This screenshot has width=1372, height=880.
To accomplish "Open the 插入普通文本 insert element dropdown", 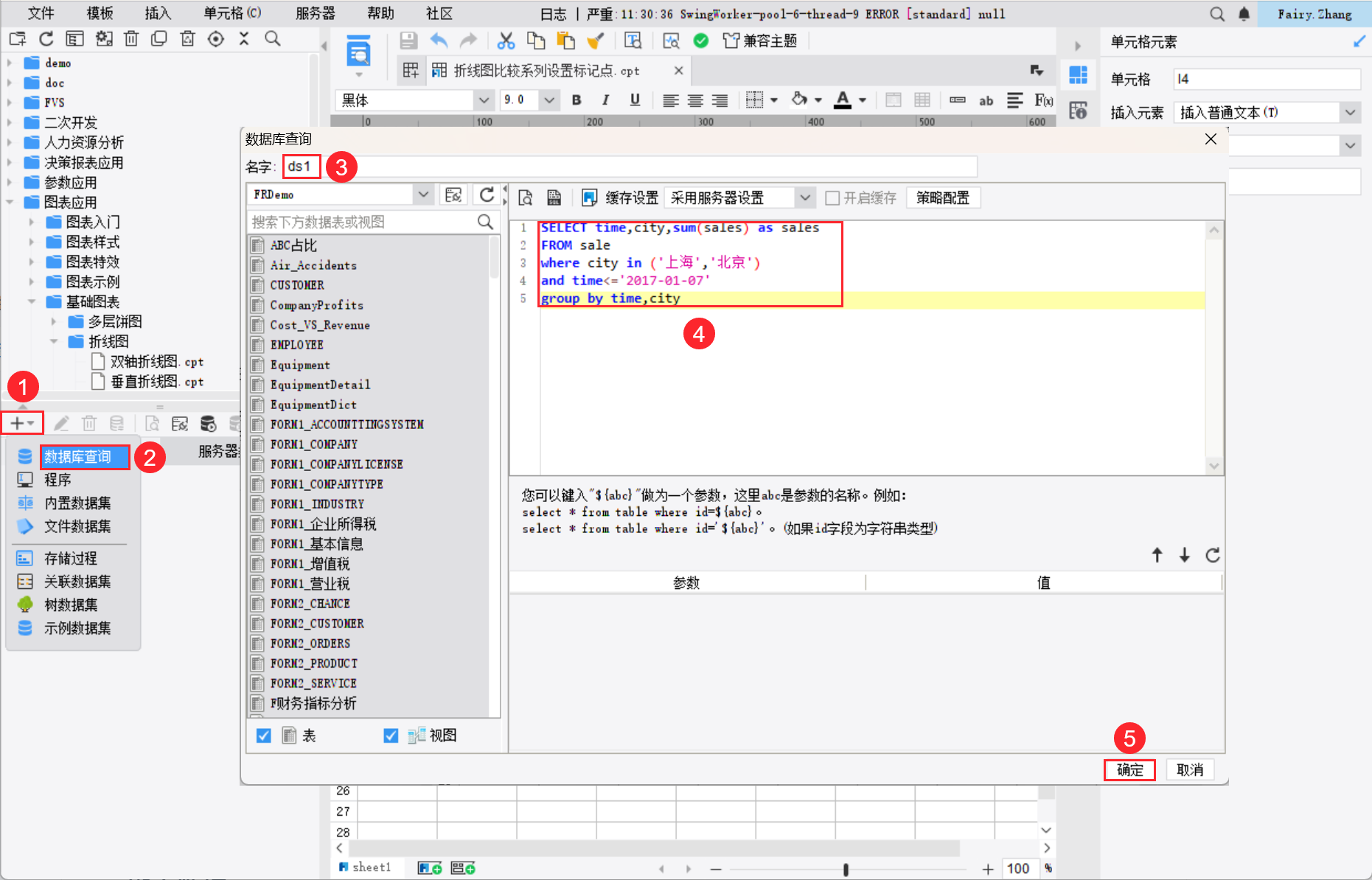I will (1350, 113).
